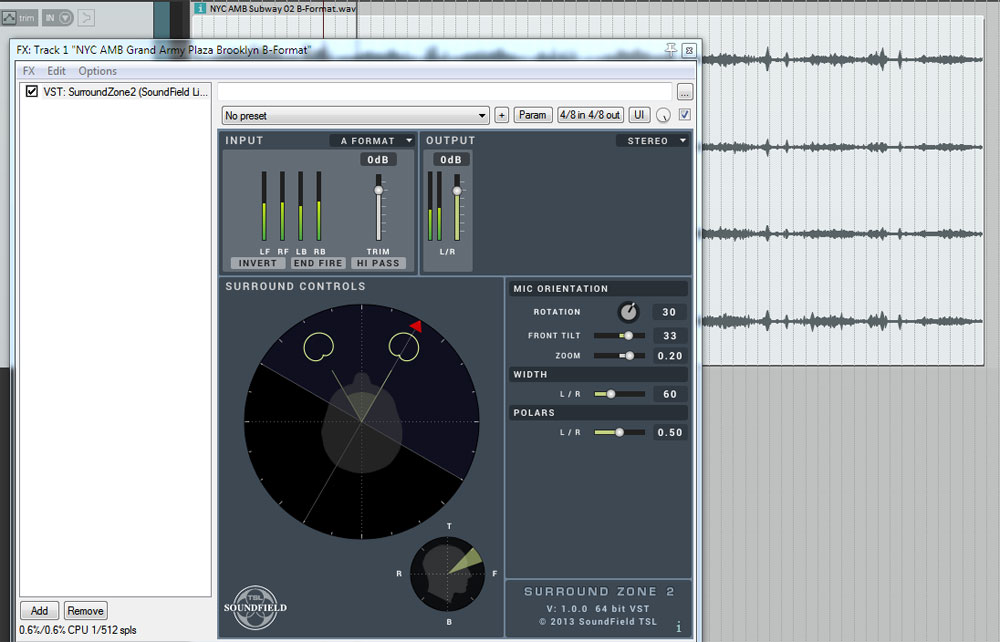Viewport: 1000px width, 642px height.
Task: Click the Add FX button
Action: coord(40,611)
